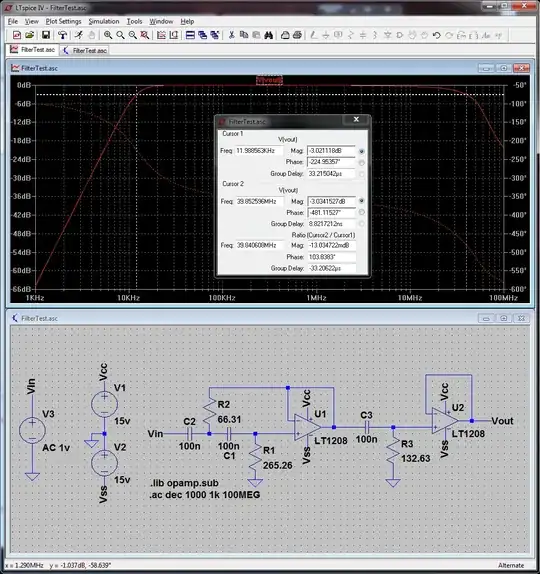Click the New Schematic toolbar icon
Screen dimensions: 540x574
coord(17,35)
